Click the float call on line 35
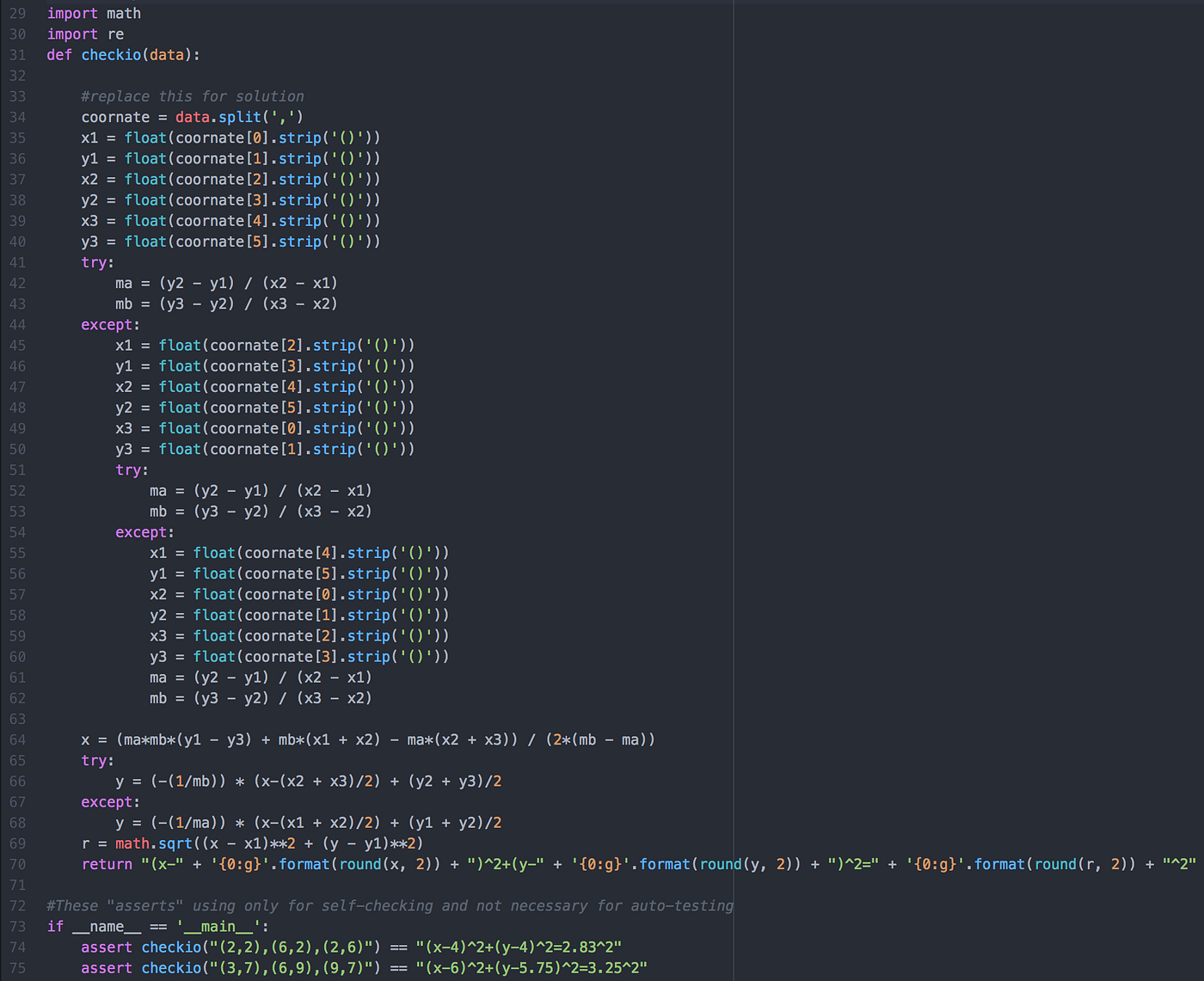1204x981 pixels. point(144,138)
